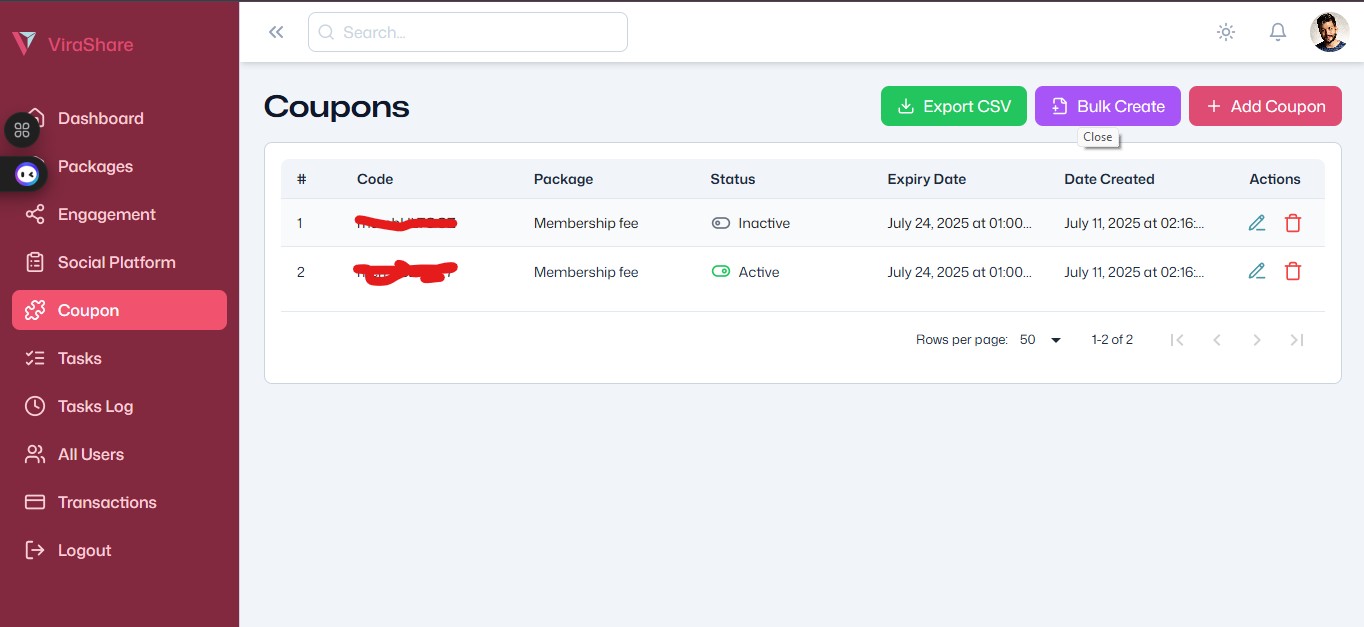The image size is (1364, 627).
Task: Switch theme using the sun icon
Action: click(x=1226, y=32)
